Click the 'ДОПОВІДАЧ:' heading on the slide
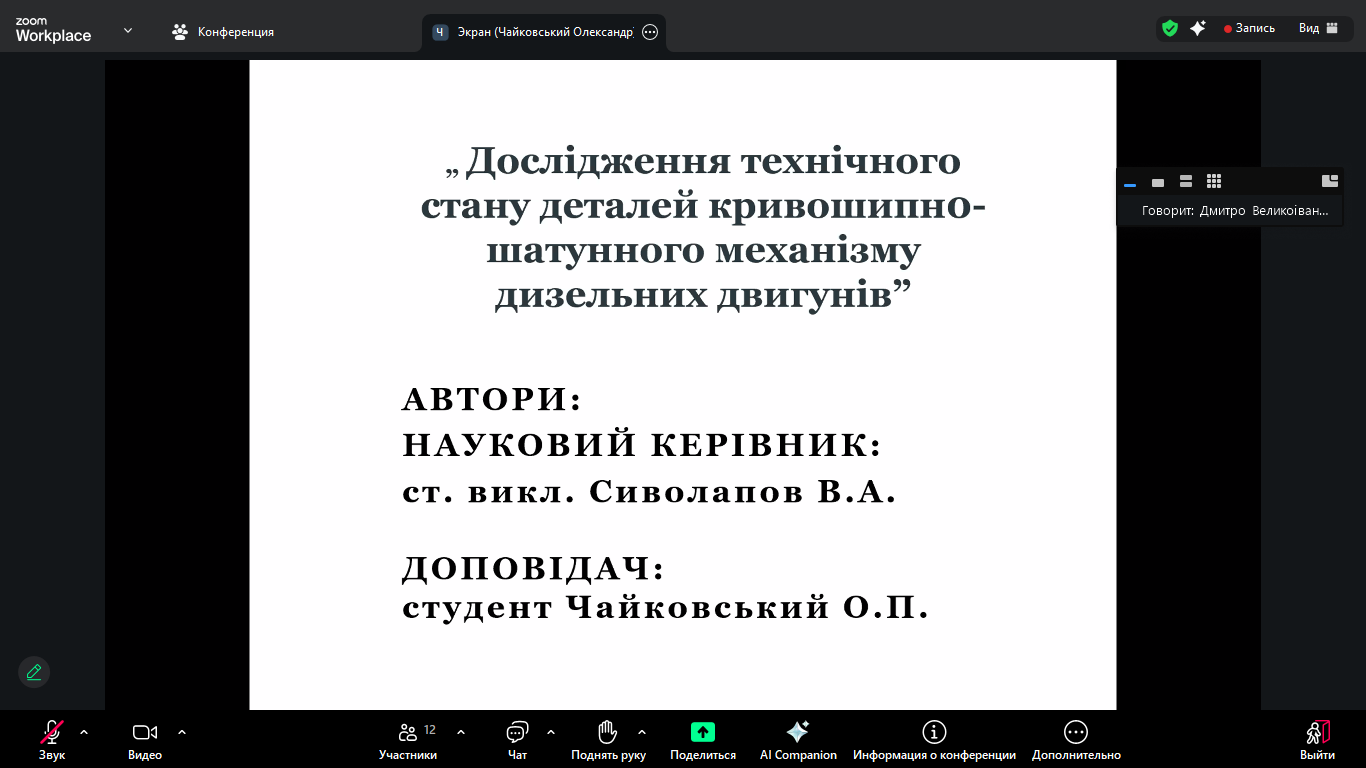The height and width of the screenshot is (768, 1366). (x=534, y=569)
